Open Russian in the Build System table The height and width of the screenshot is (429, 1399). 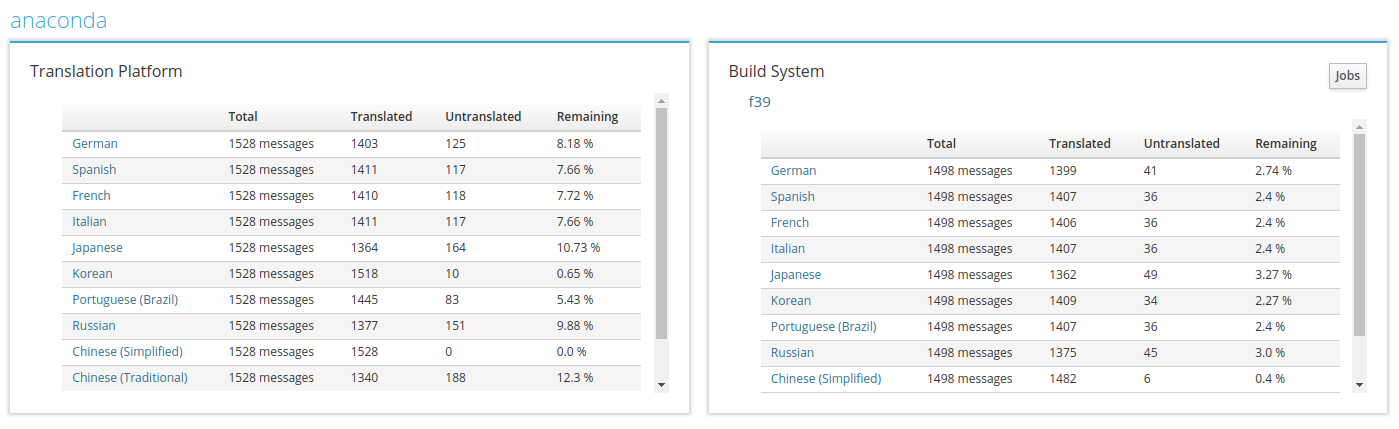[x=792, y=353]
